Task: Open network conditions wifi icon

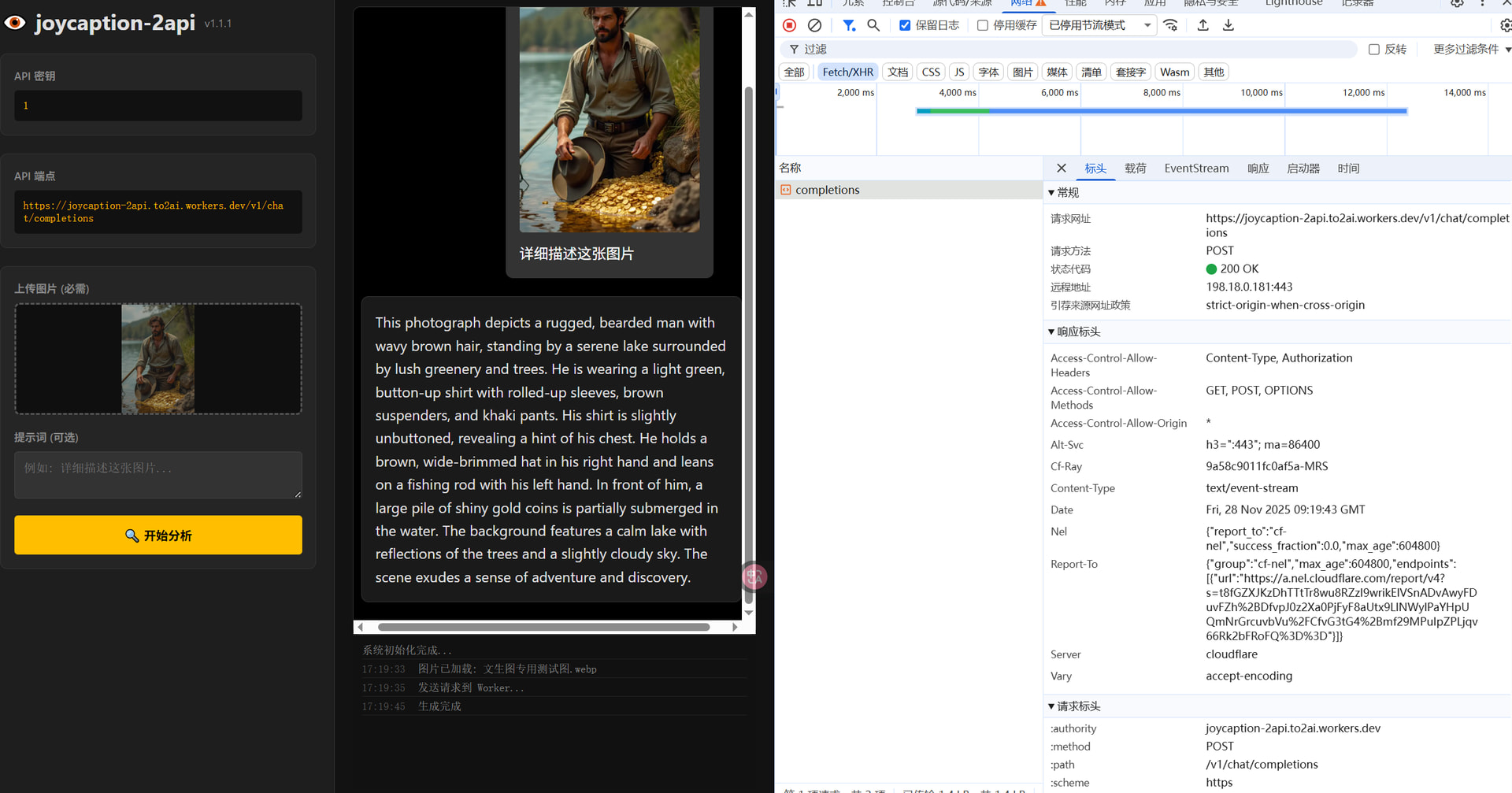Action: pyautogui.click(x=1171, y=25)
